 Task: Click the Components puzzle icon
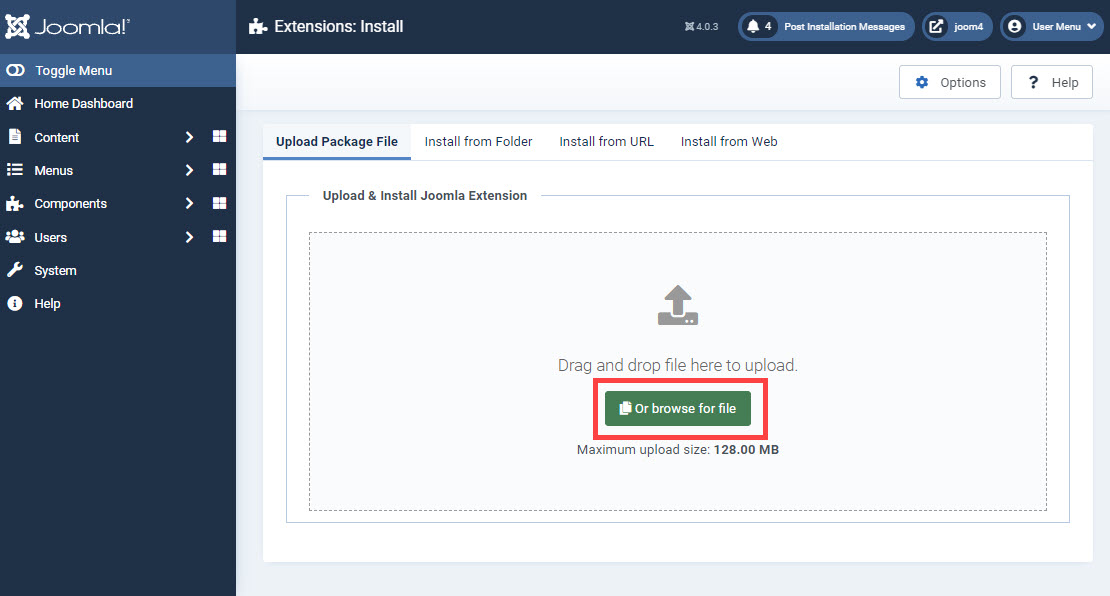[15, 204]
